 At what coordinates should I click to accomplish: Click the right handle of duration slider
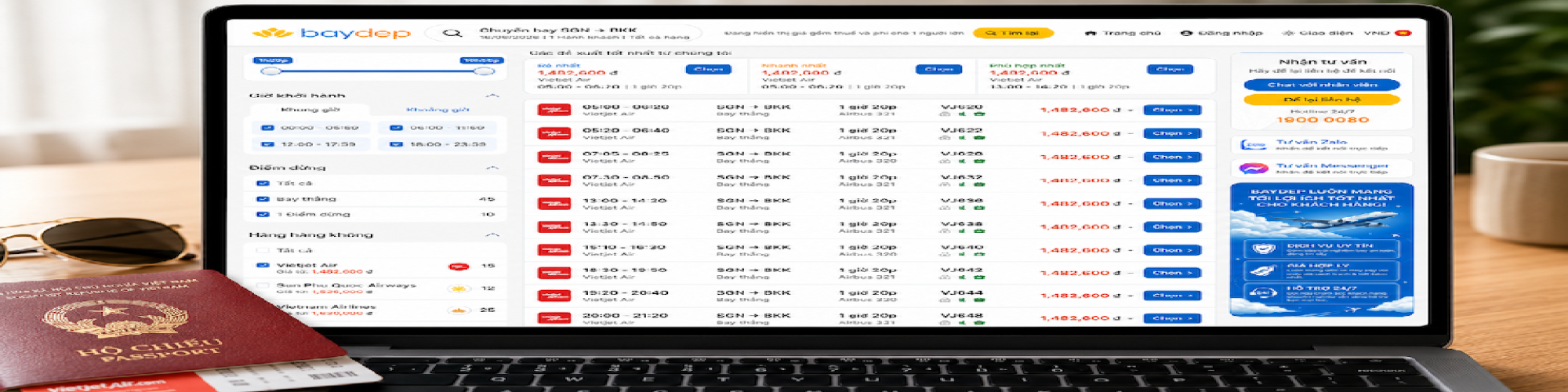click(484, 71)
